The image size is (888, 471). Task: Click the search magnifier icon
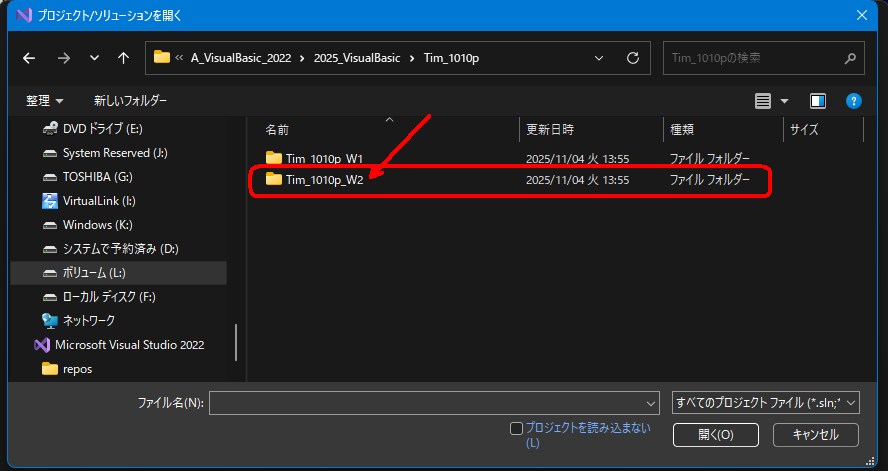tap(850, 58)
